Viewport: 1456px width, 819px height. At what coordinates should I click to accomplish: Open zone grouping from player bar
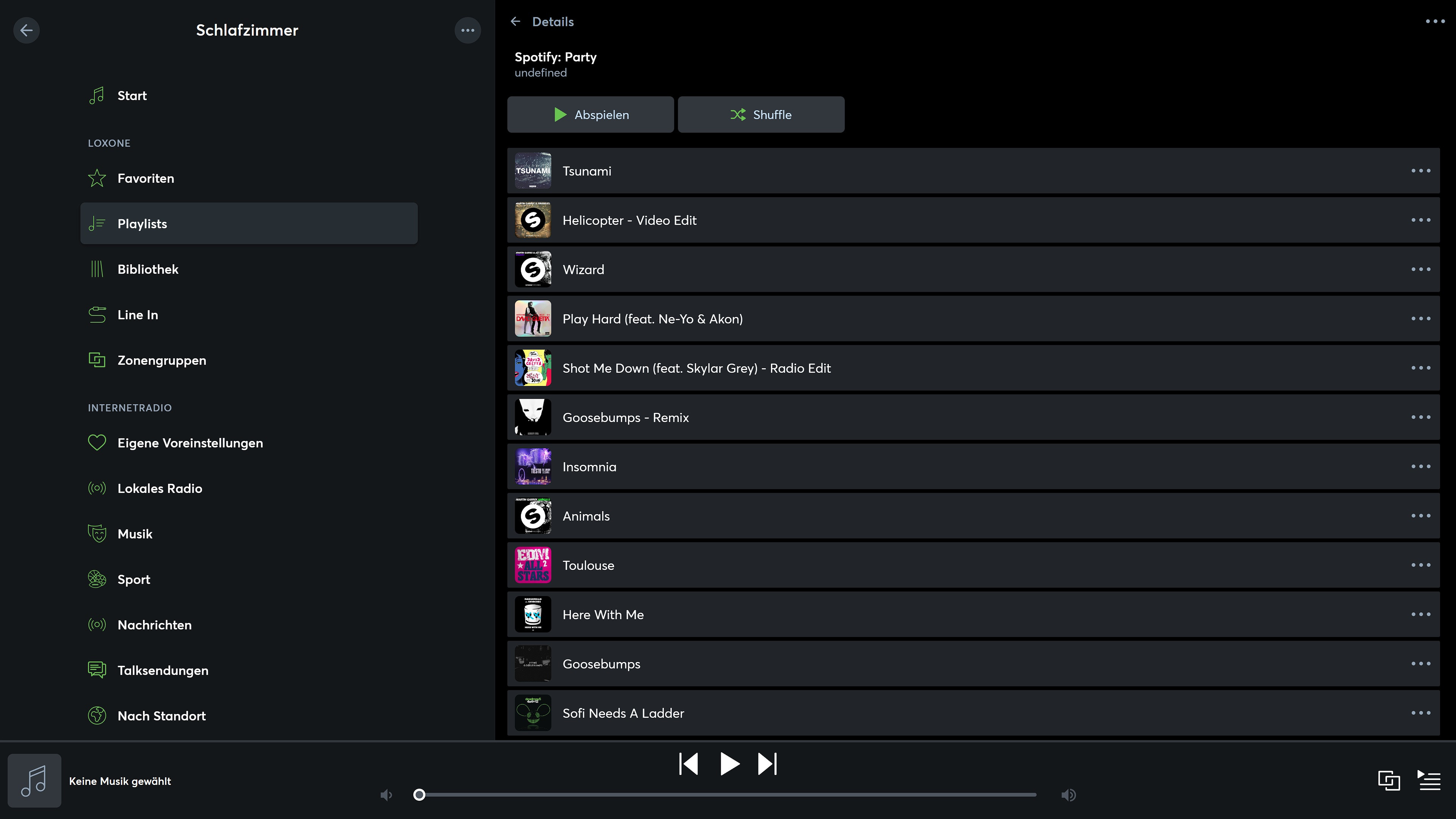(1389, 781)
